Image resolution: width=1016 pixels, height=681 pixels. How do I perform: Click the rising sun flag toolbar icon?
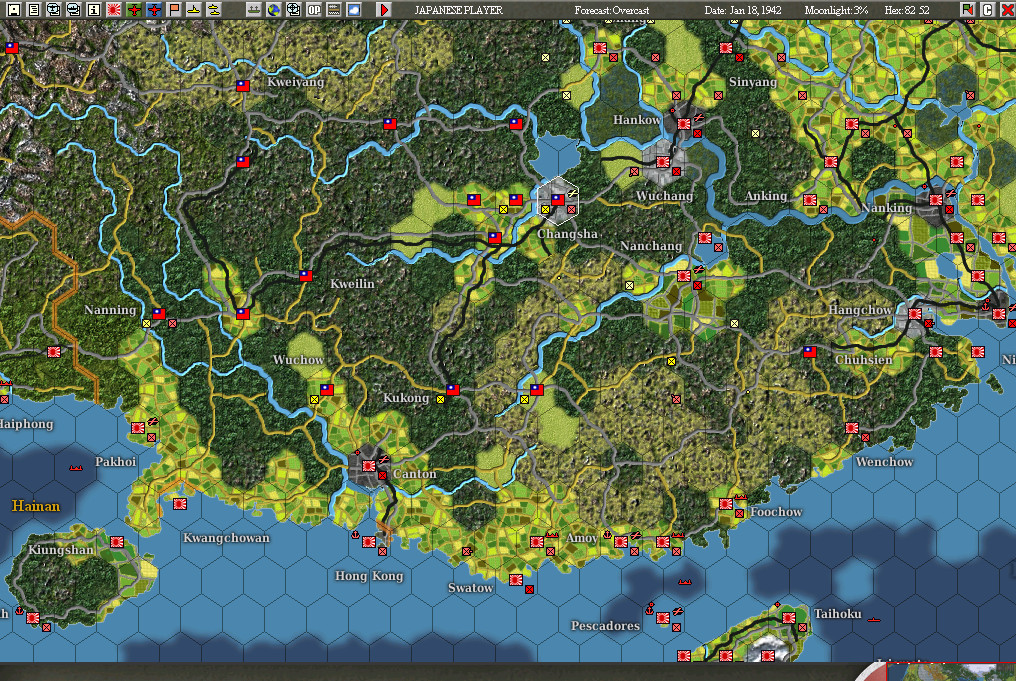click(x=114, y=10)
